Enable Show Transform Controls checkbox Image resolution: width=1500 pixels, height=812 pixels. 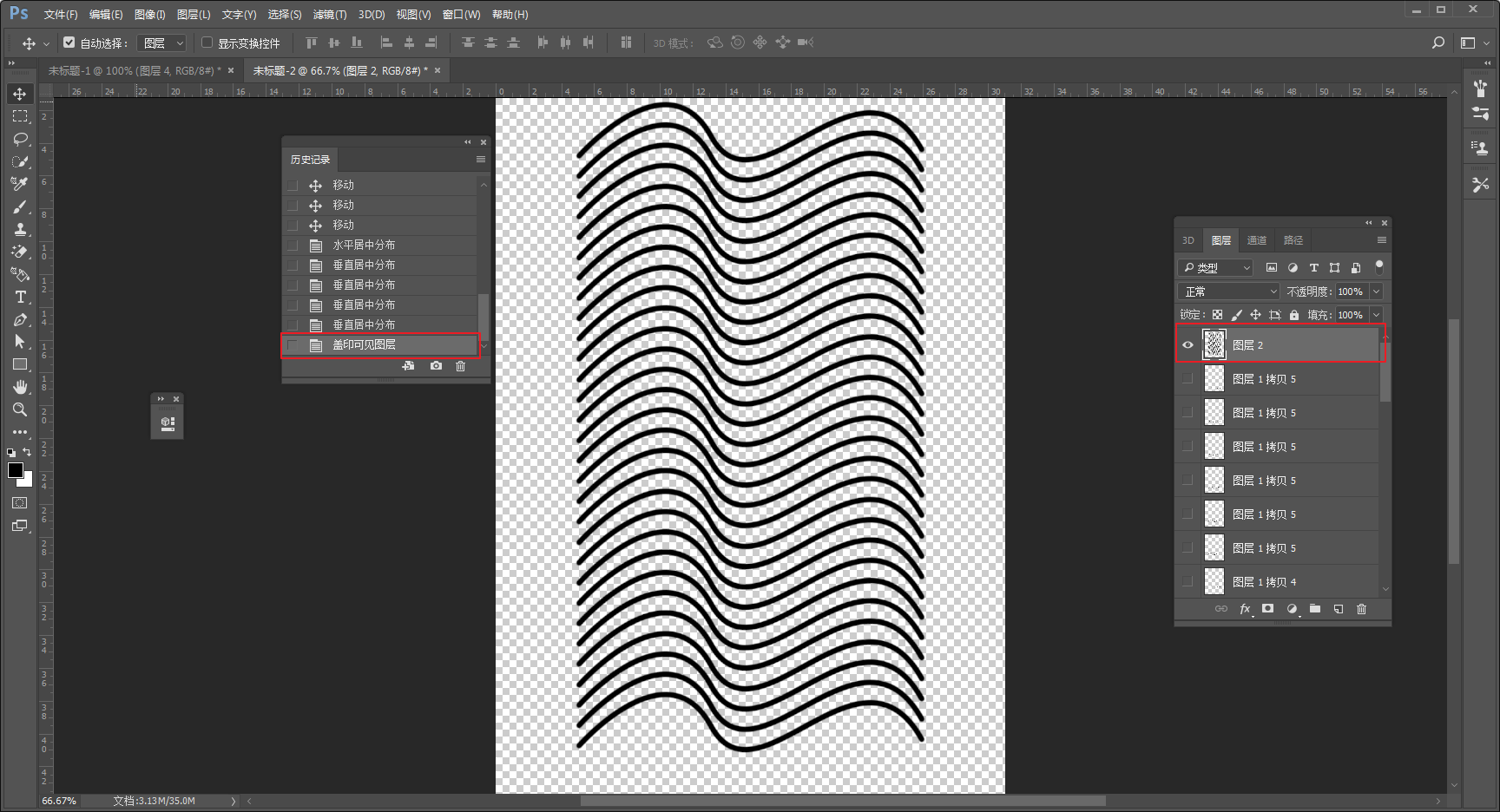pos(207,43)
